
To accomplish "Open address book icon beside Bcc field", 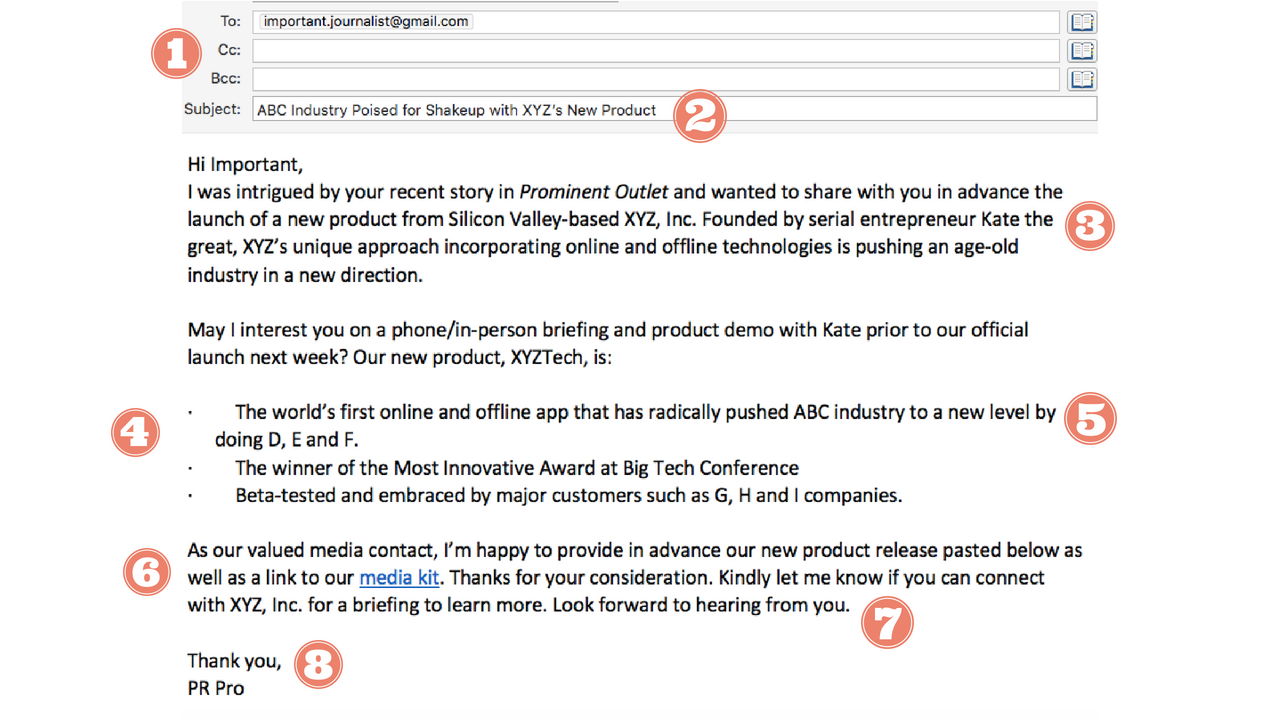I will [1082, 79].
